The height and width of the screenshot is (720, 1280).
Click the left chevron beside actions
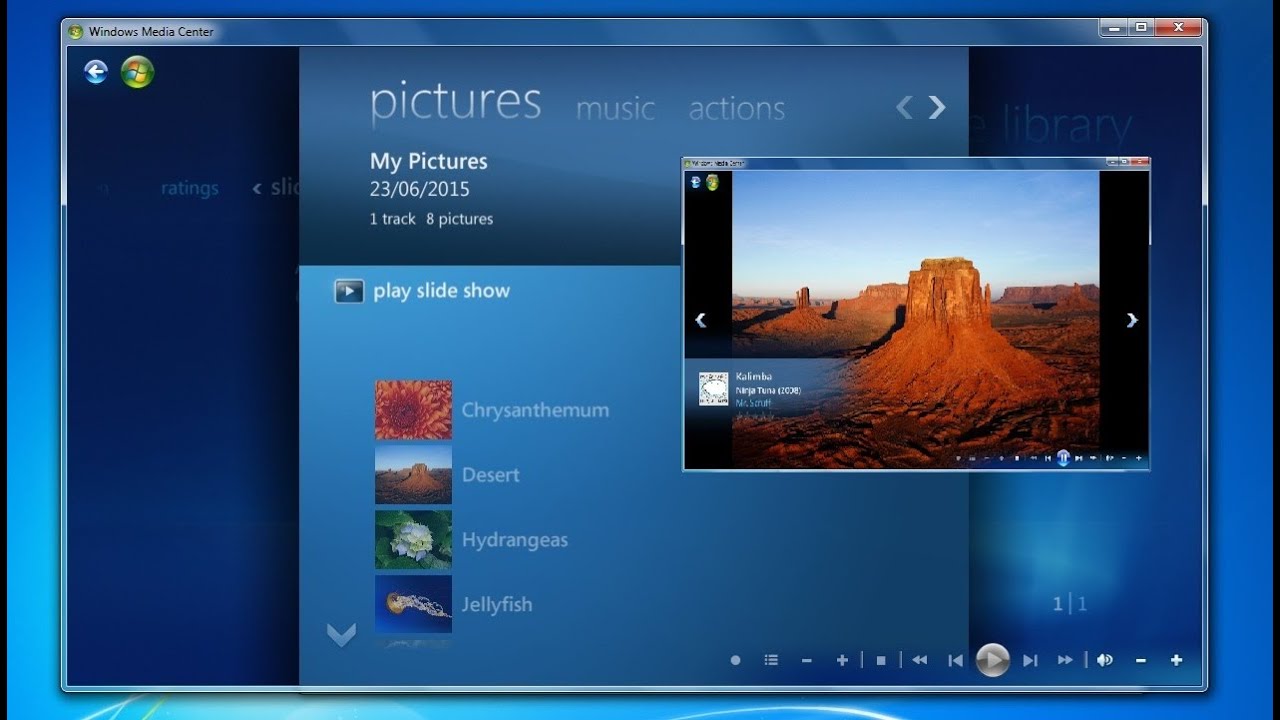click(x=904, y=107)
